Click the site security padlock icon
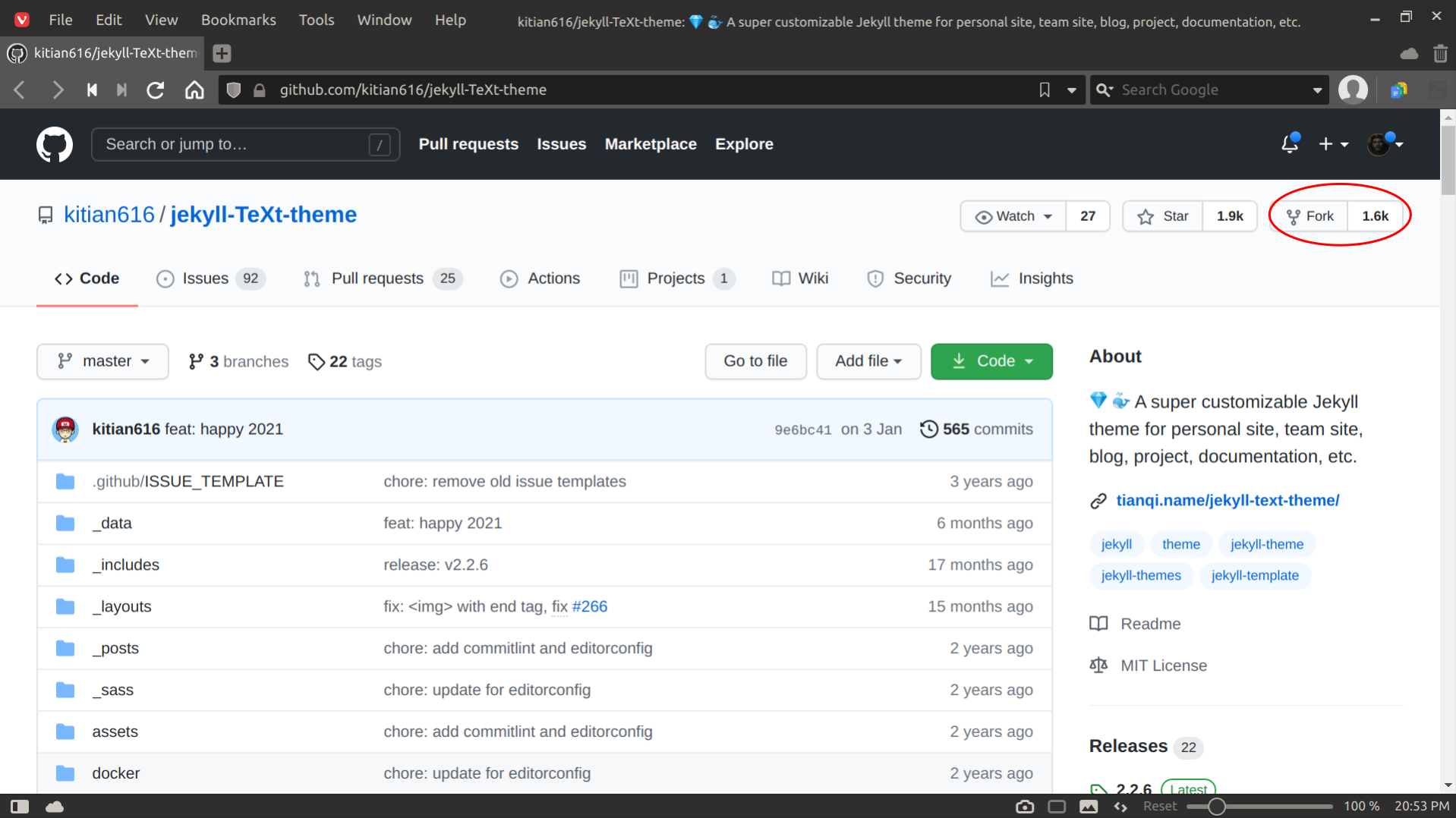The width and height of the screenshot is (1456, 818). pyautogui.click(x=260, y=90)
